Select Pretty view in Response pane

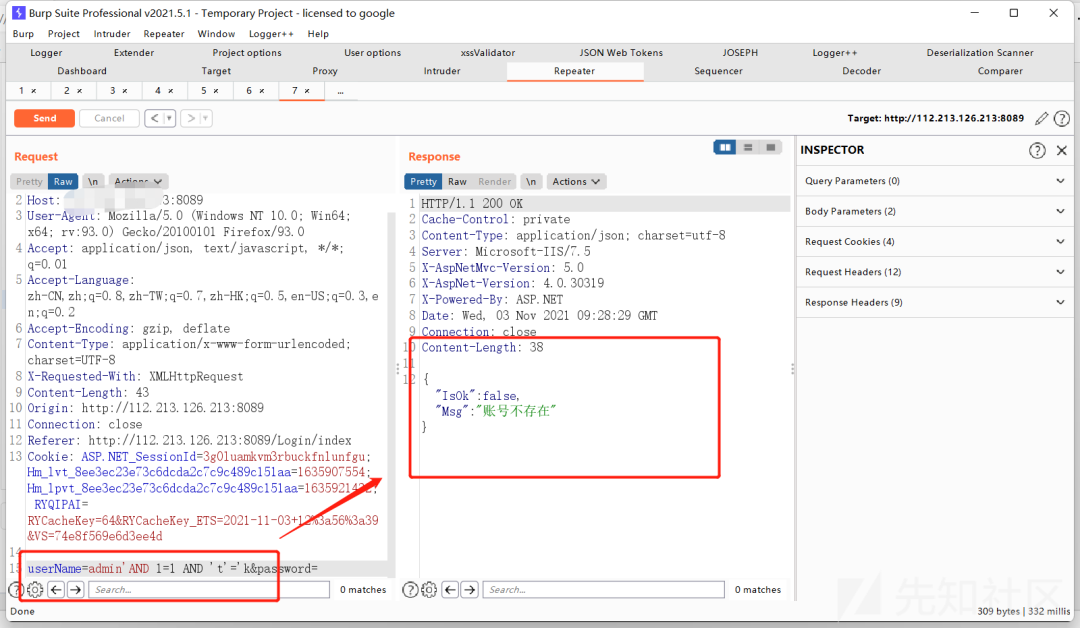[424, 182]
